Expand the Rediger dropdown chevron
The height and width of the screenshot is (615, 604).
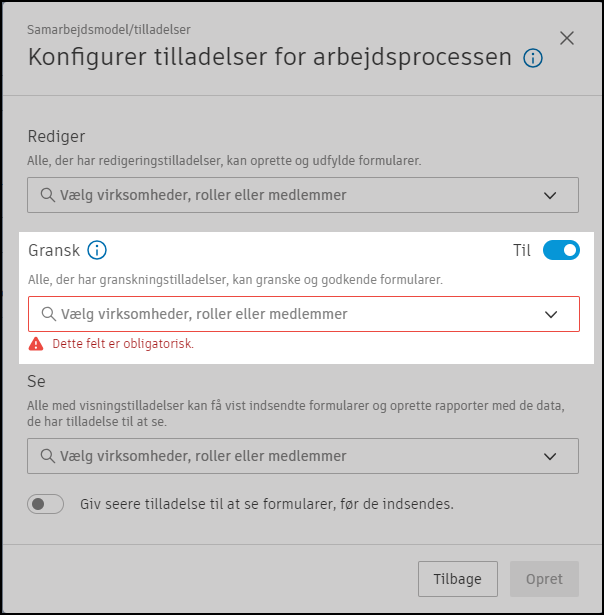point(550,196)
